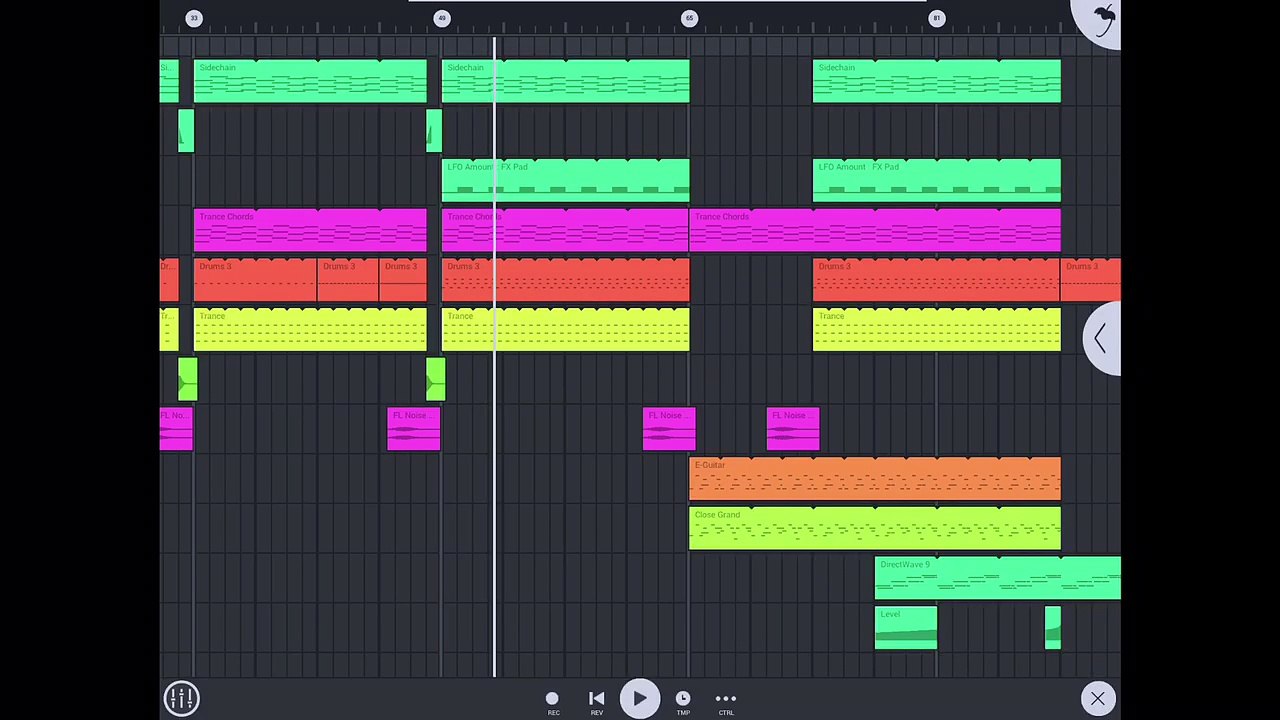This screenshot has width=1280, height=720.
Task: Select the DirectWave 9 clip
Action: click(x=998, y=578)
